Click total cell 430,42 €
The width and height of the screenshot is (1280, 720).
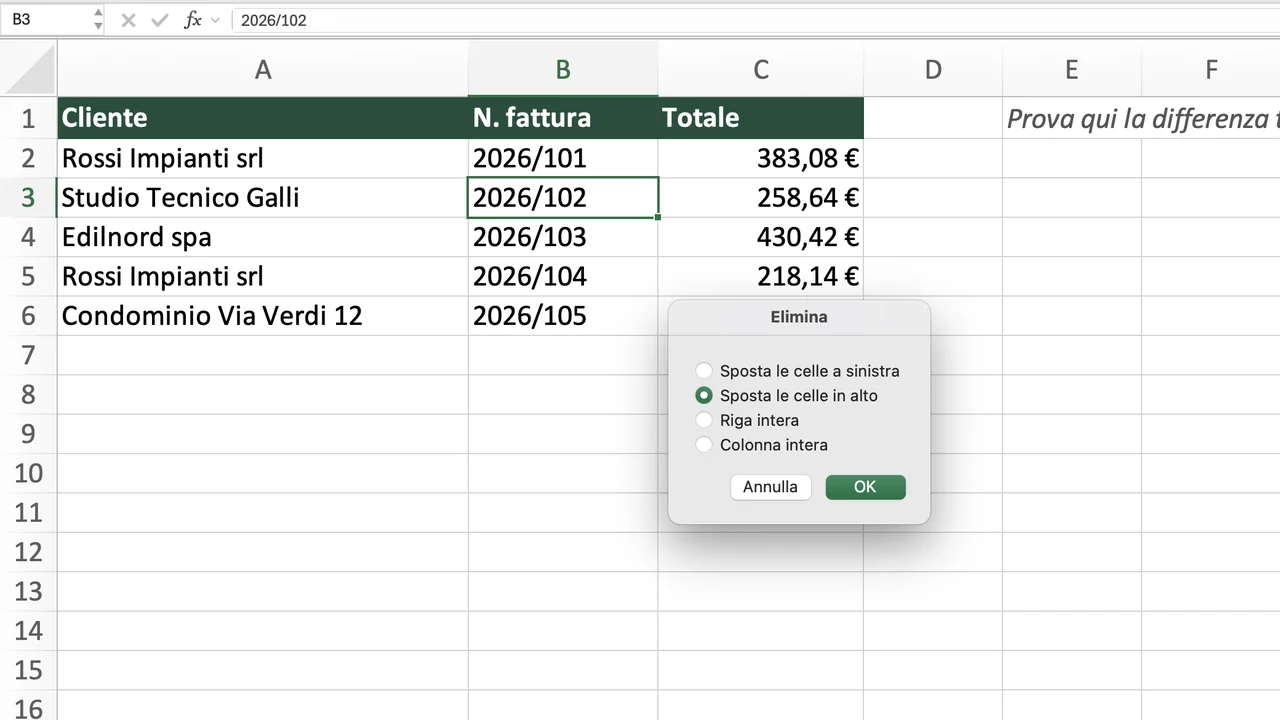[761, 237]
